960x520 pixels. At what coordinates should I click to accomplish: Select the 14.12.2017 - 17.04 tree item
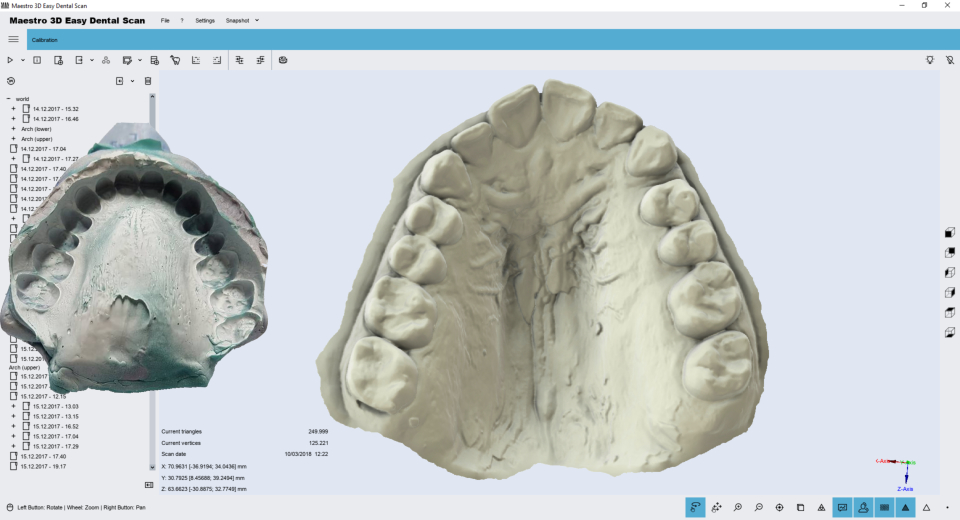click(43, 149)
